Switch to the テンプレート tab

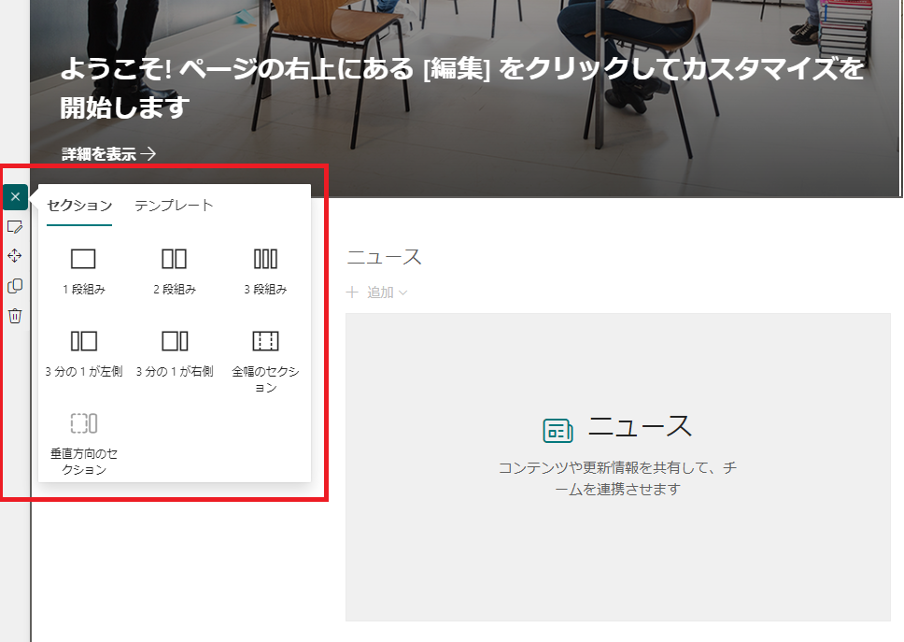point(174,206)
